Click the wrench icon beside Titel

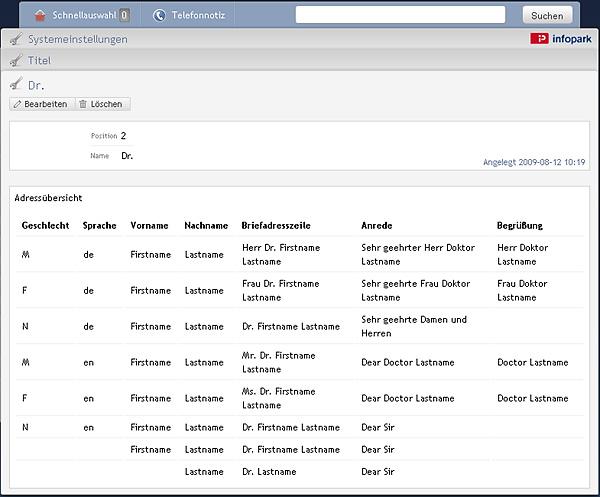[x=16, y=60]
